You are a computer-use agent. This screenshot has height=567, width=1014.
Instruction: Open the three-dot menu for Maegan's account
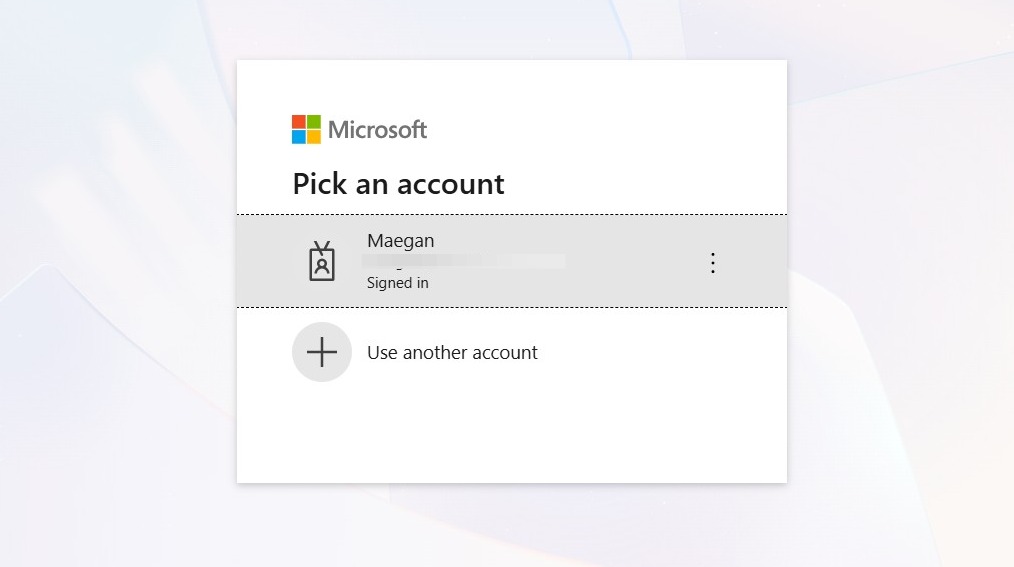(x=713, y=262)
